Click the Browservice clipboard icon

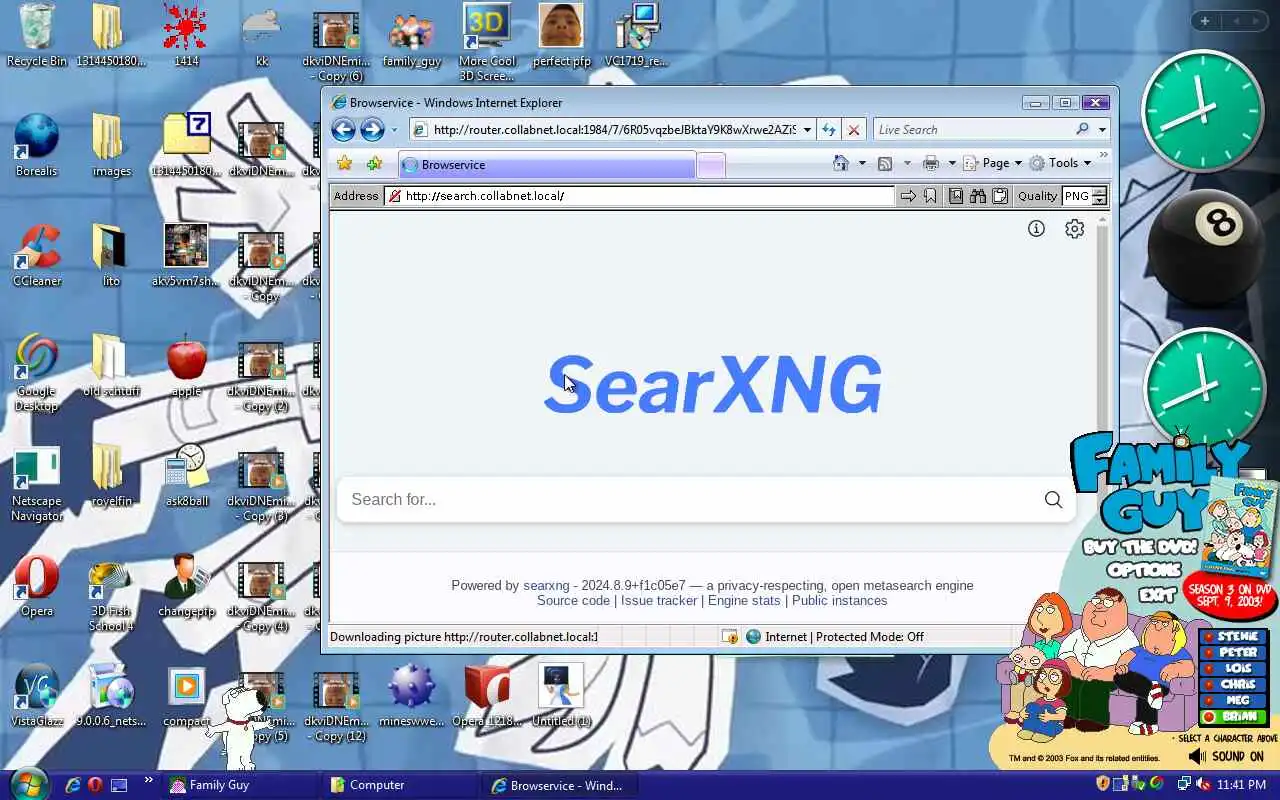click(999, 196)
